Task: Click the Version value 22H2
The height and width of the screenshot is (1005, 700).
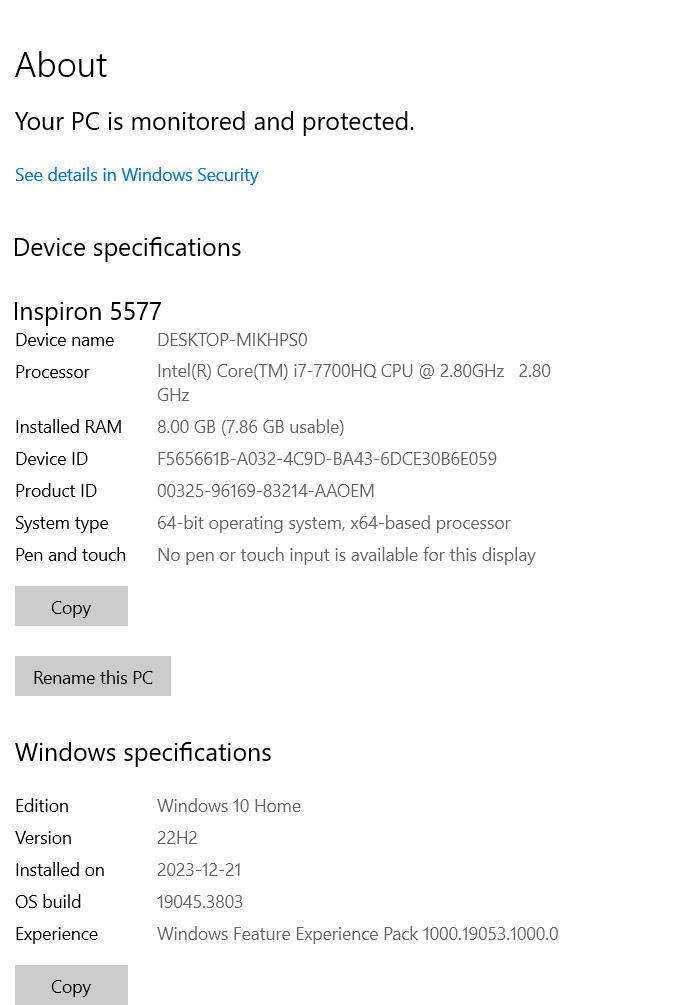Action: [x=175, y=837]
